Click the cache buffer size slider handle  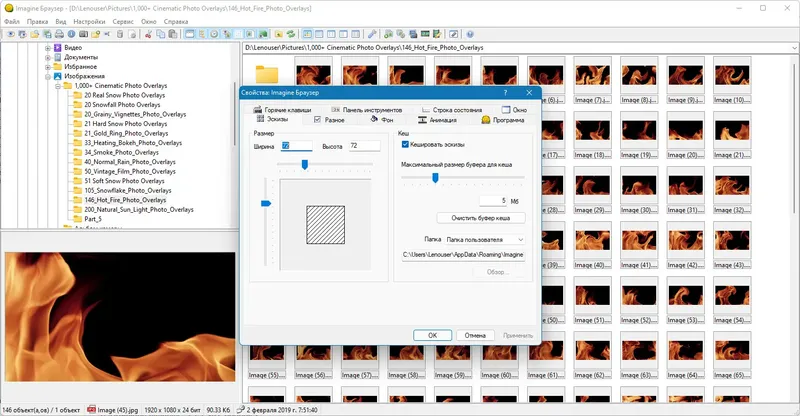(435, 178)
